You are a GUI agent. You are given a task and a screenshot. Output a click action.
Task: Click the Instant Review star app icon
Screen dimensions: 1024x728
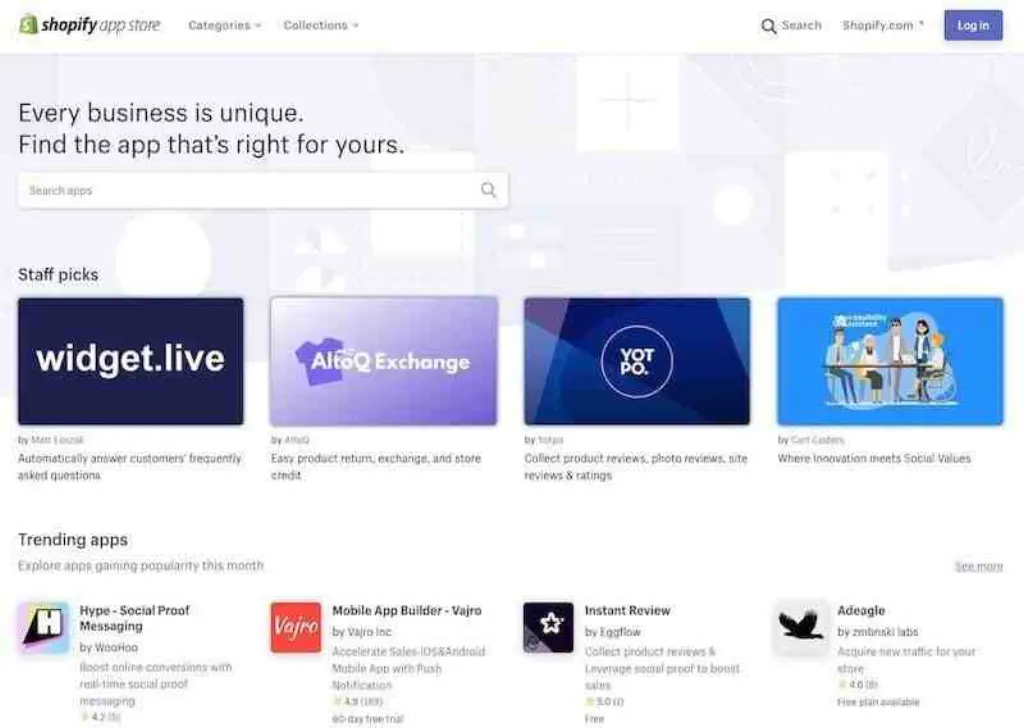coord(549,627)
